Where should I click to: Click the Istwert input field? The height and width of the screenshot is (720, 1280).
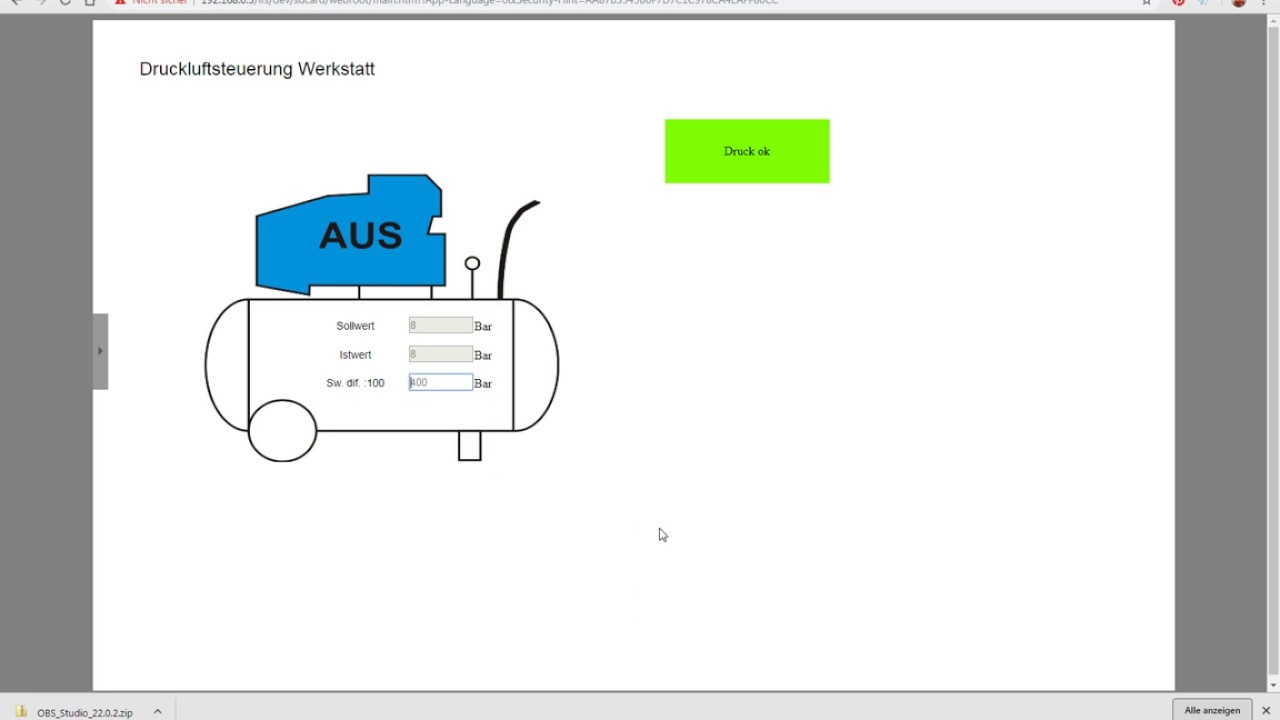point(441,354)
